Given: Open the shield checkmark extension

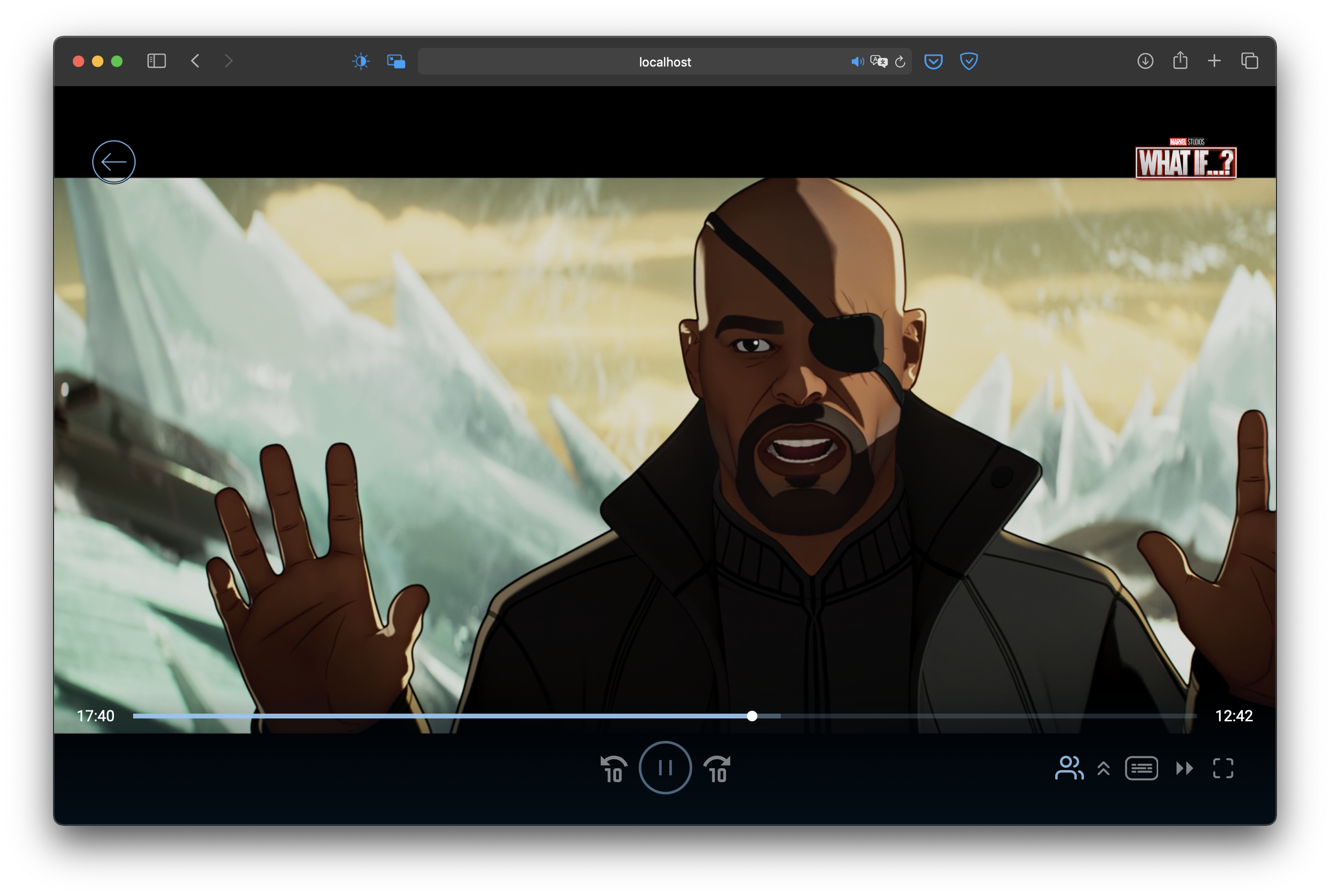Looking at the screenshot, I should (x=969, y=61).
